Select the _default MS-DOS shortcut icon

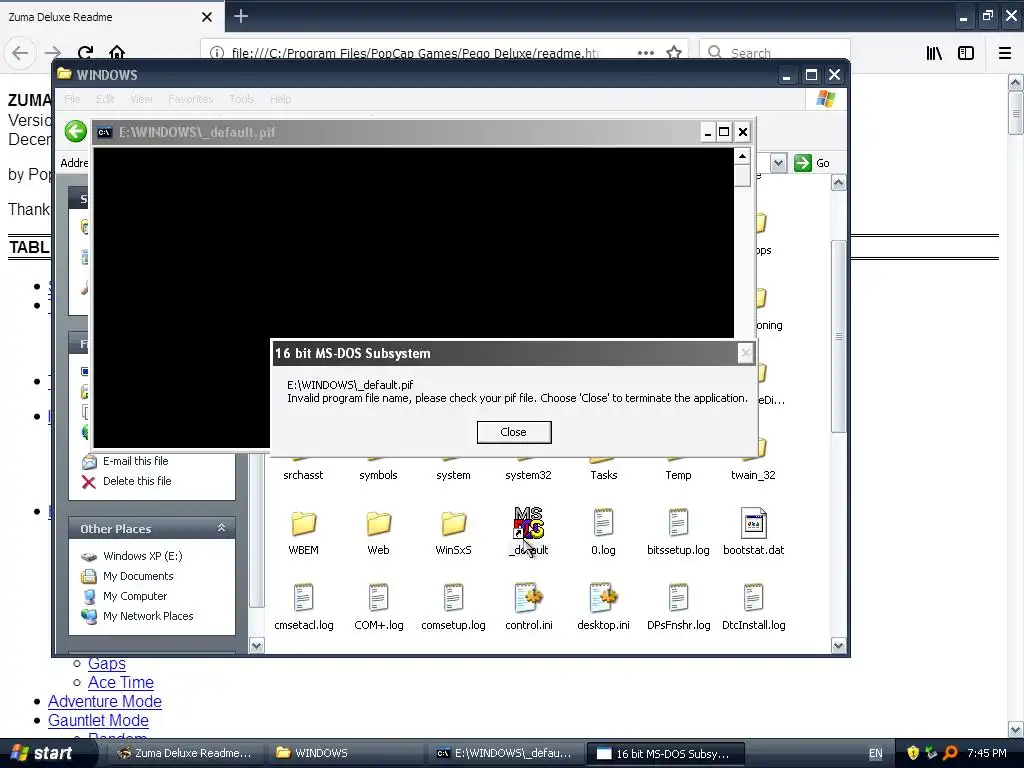click(528, 524)
